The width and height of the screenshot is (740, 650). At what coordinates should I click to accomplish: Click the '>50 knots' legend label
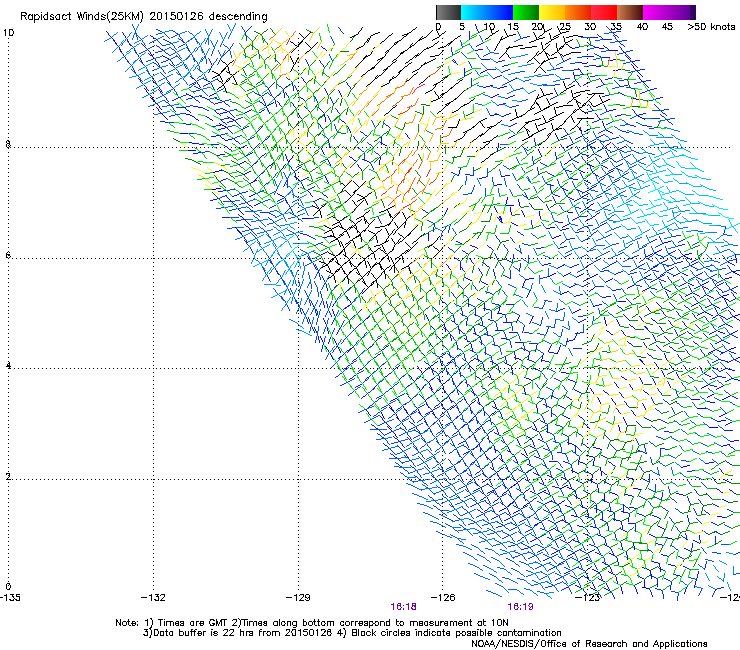point(711,27)
